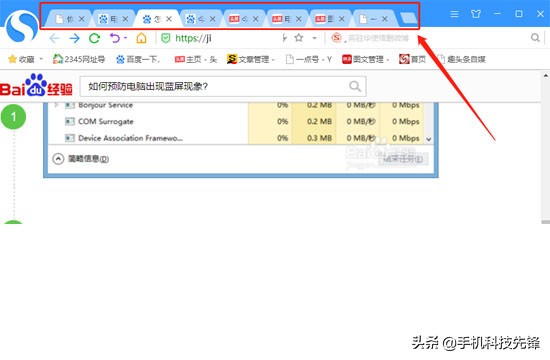Open the 首页 bookmark with red icon
This screenshot has height=360, width=550.
click(412, 59)
